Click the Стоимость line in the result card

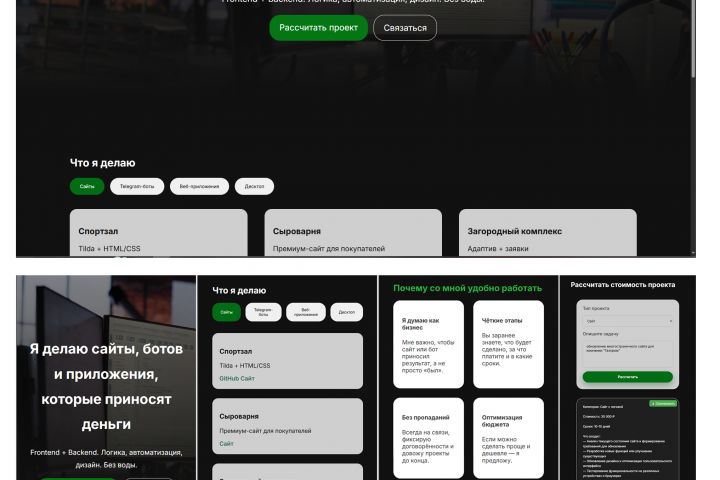(598, 417)
